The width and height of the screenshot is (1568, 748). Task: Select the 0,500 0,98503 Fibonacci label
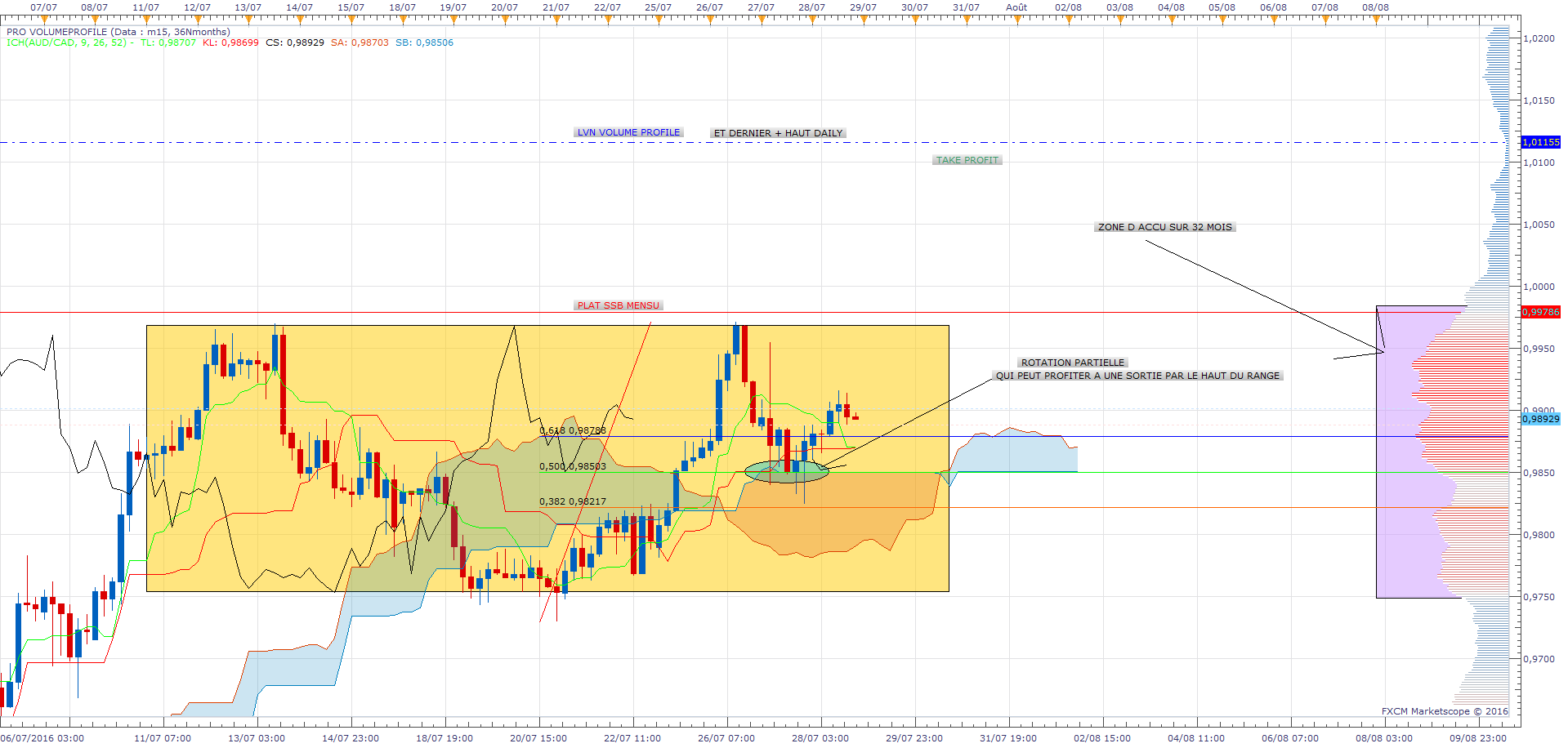pyautogui.click(x=573, y=466)
